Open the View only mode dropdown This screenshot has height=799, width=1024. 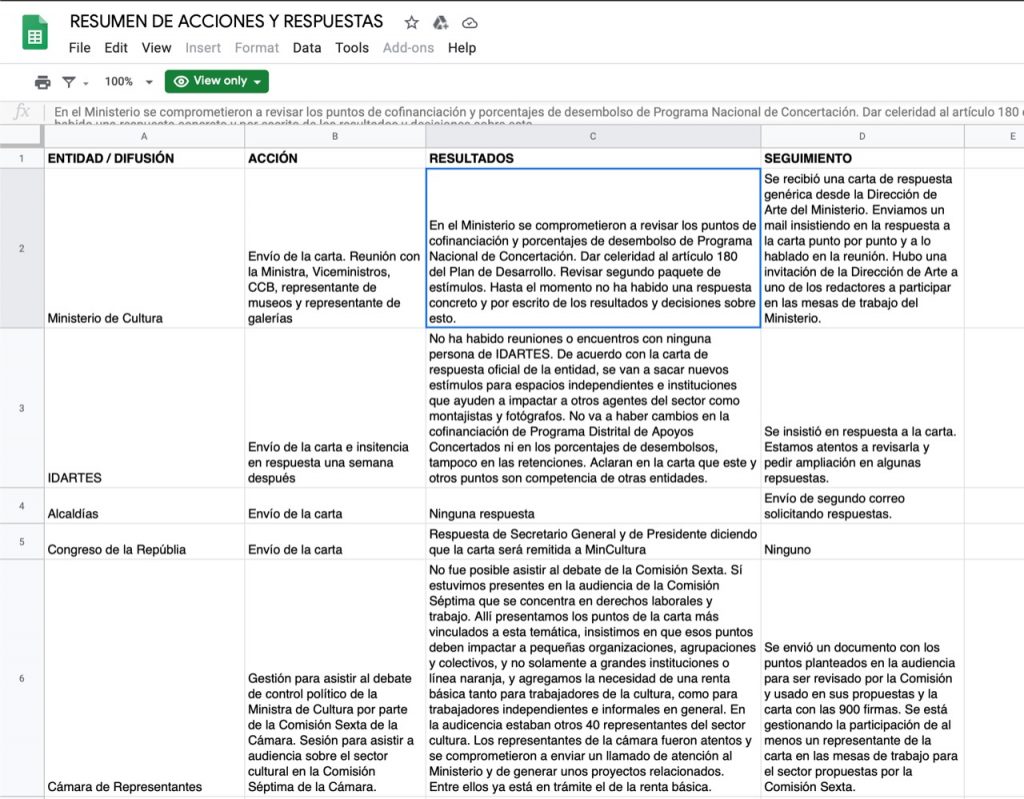[217, 81]
